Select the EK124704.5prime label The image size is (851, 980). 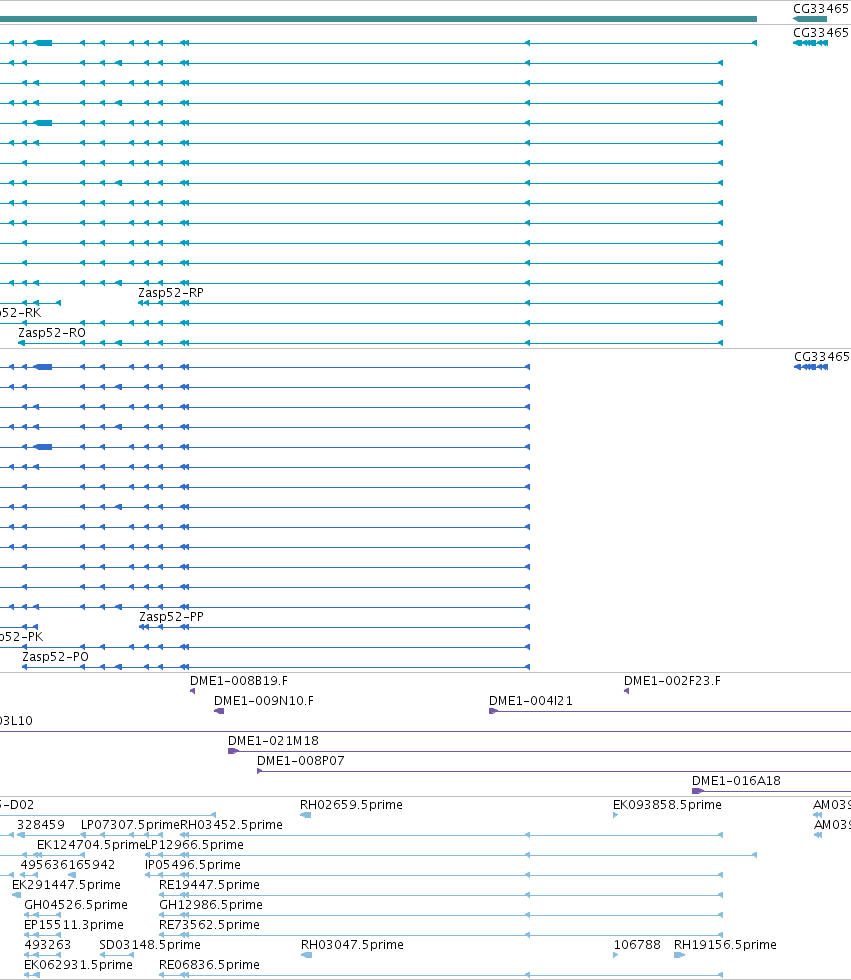tap(91, 844)
